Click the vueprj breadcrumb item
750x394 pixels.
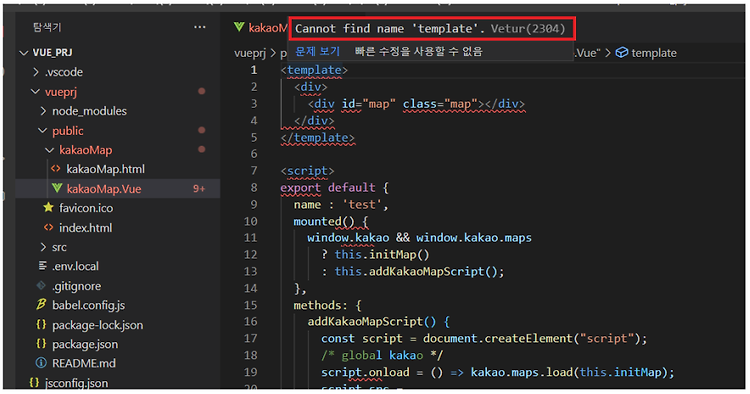click(250, 53)
